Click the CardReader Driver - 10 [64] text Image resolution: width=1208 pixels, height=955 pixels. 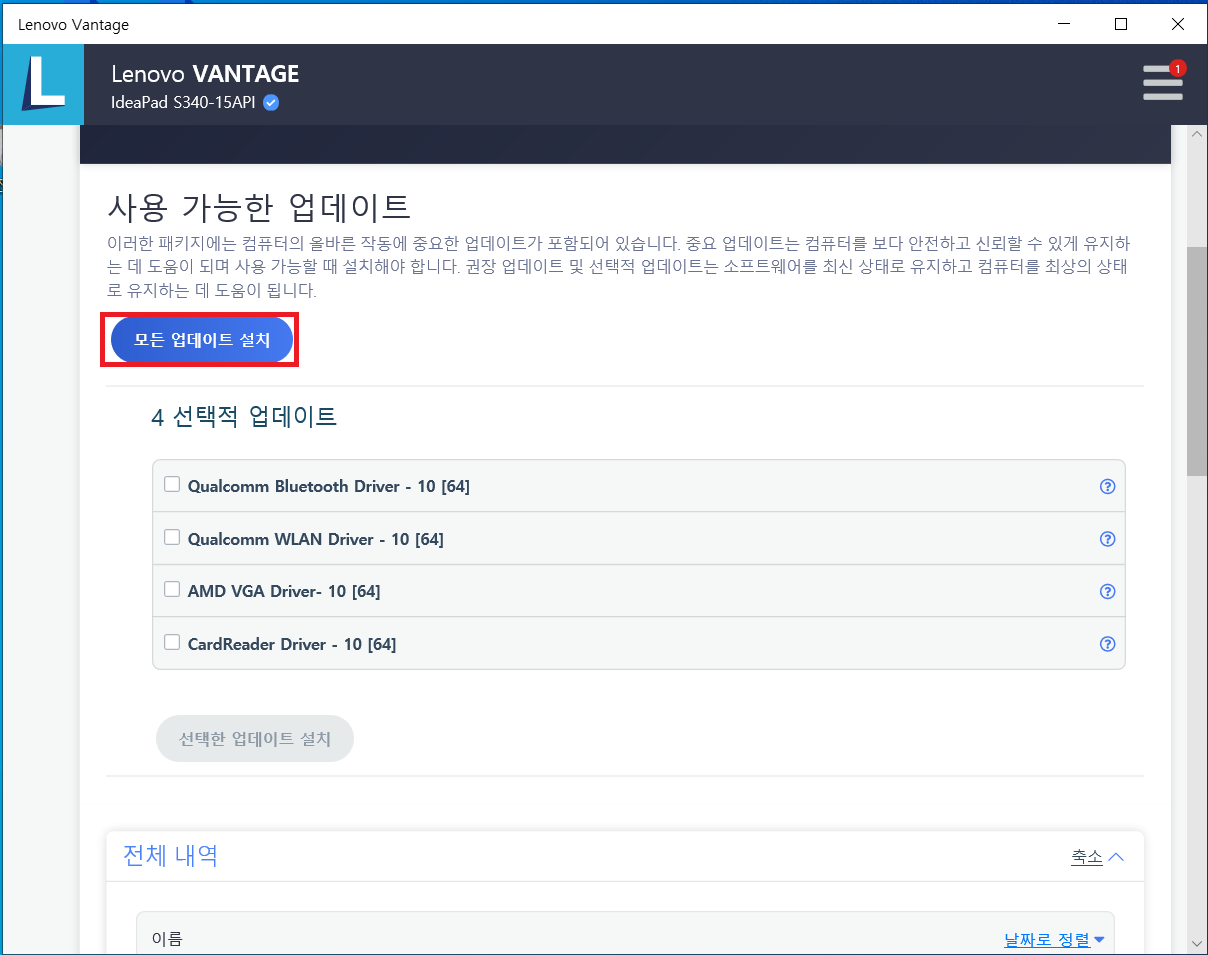(x=292, y=644)
